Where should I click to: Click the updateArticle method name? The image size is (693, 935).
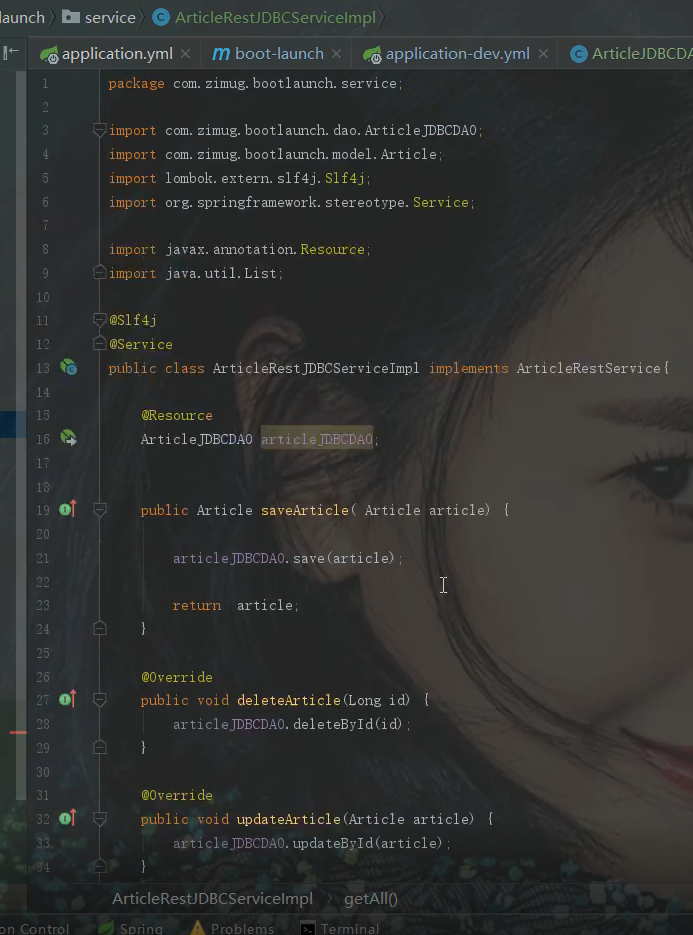289,819
